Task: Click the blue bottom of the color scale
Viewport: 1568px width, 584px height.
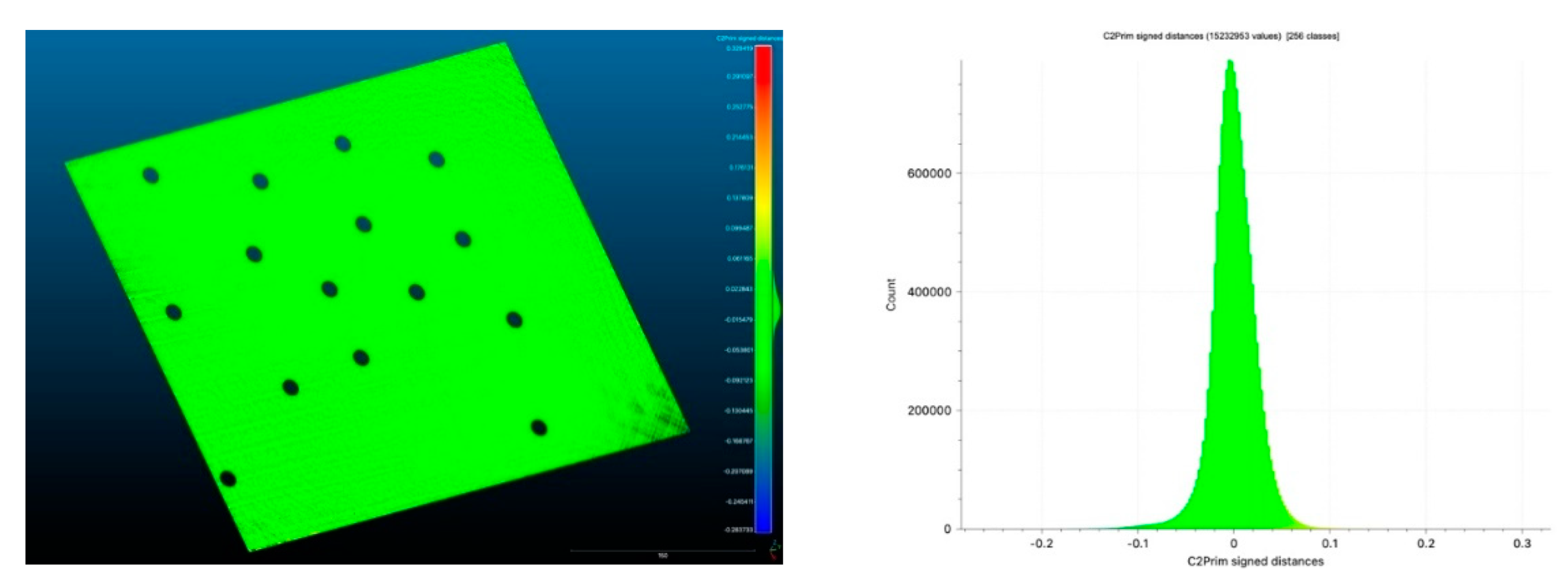Action: [x=763, y=517]
